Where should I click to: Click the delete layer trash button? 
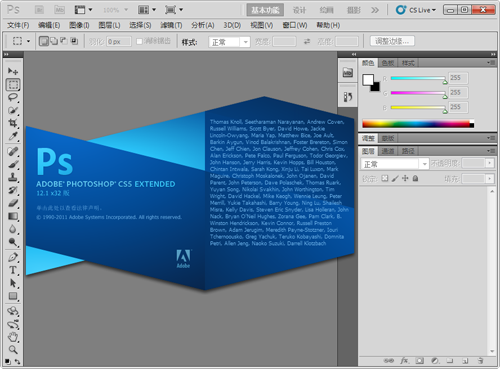pos(480,361)
